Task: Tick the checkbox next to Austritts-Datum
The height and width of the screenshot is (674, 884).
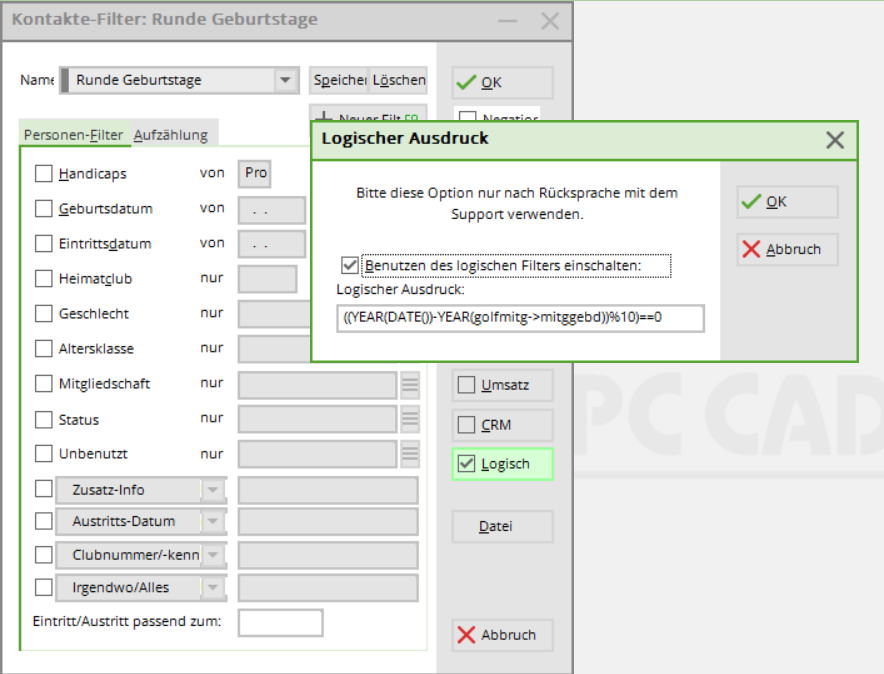Action: click(x=43, y=521)
